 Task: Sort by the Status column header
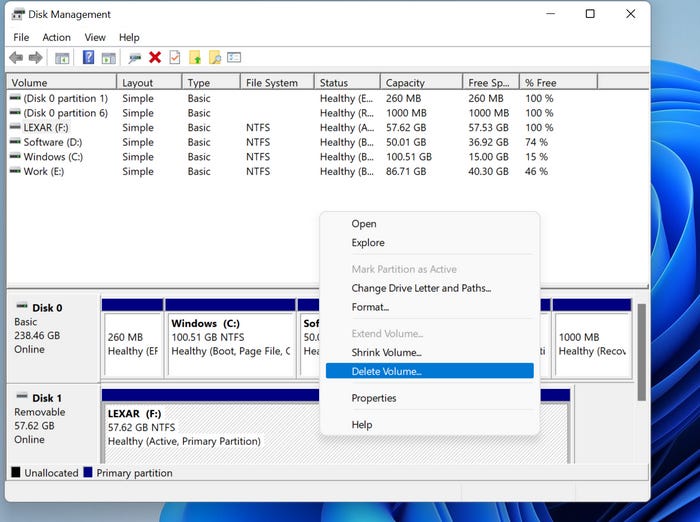(x=347, y=83)
